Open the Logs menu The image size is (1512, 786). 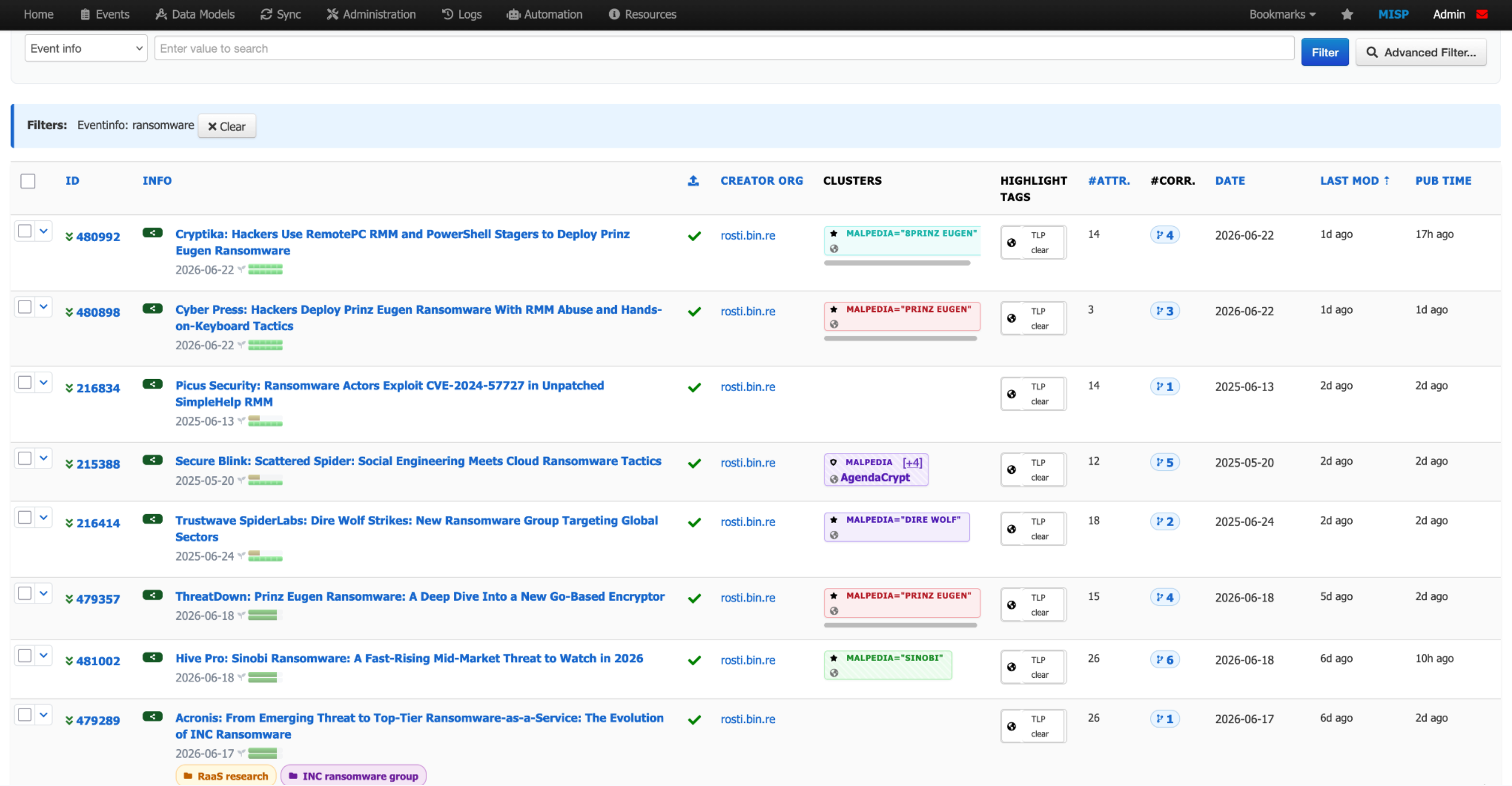[x=461, y=14]
